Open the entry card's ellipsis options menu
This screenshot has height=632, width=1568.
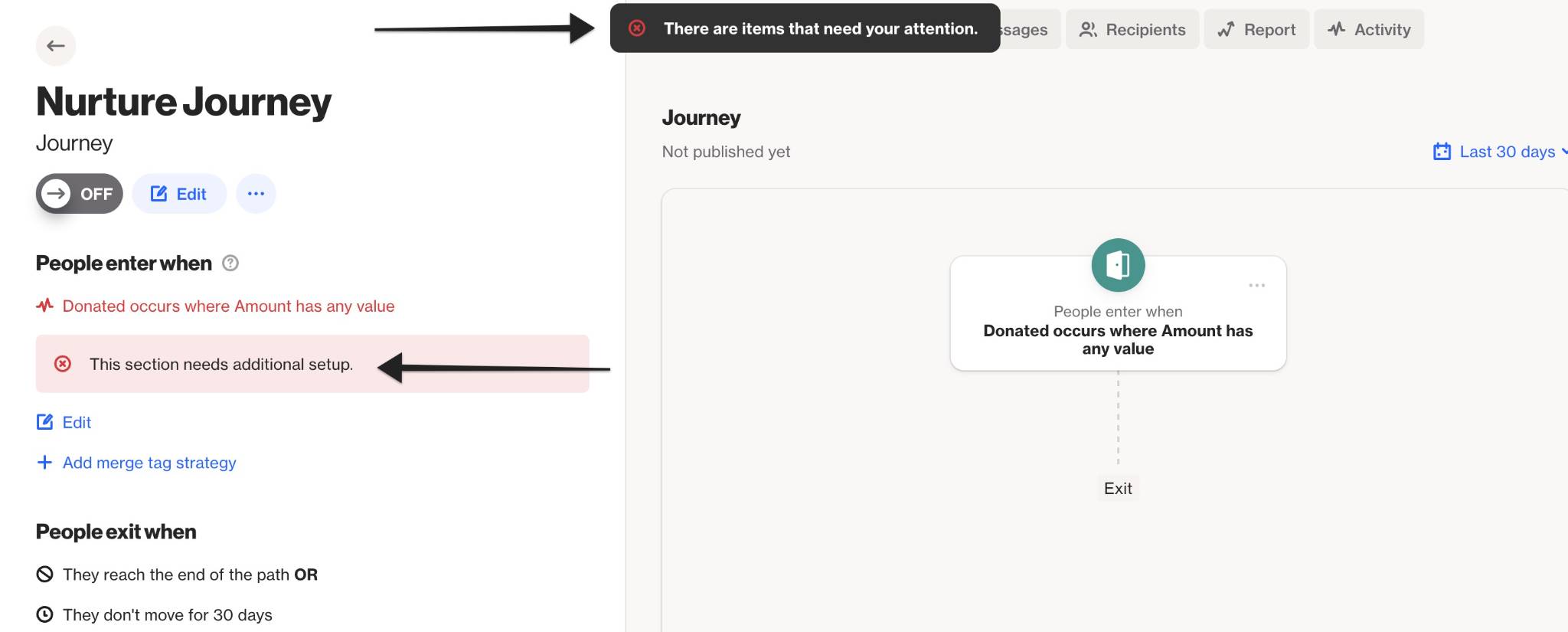pos(1256,285)
